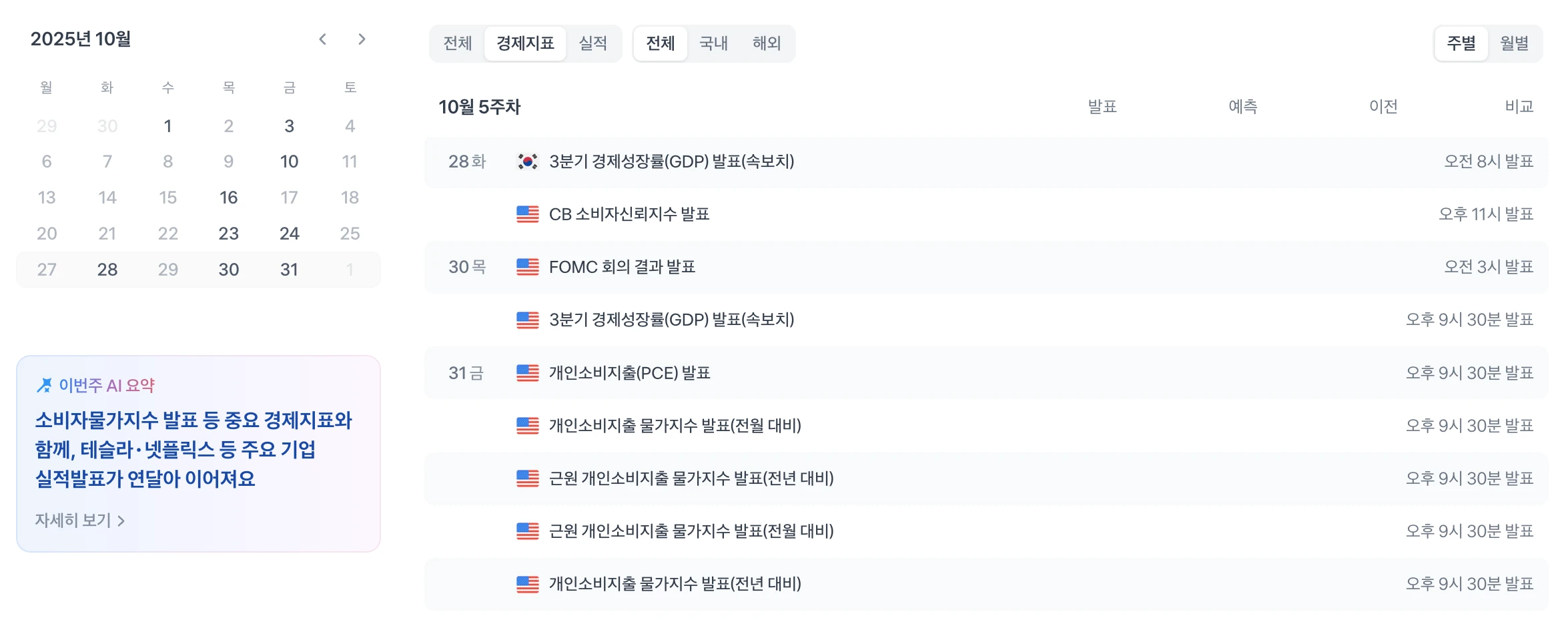The image size is (1568, 626).
Task: Switch to the 주별 weekly view
Action: (1461, 43)
